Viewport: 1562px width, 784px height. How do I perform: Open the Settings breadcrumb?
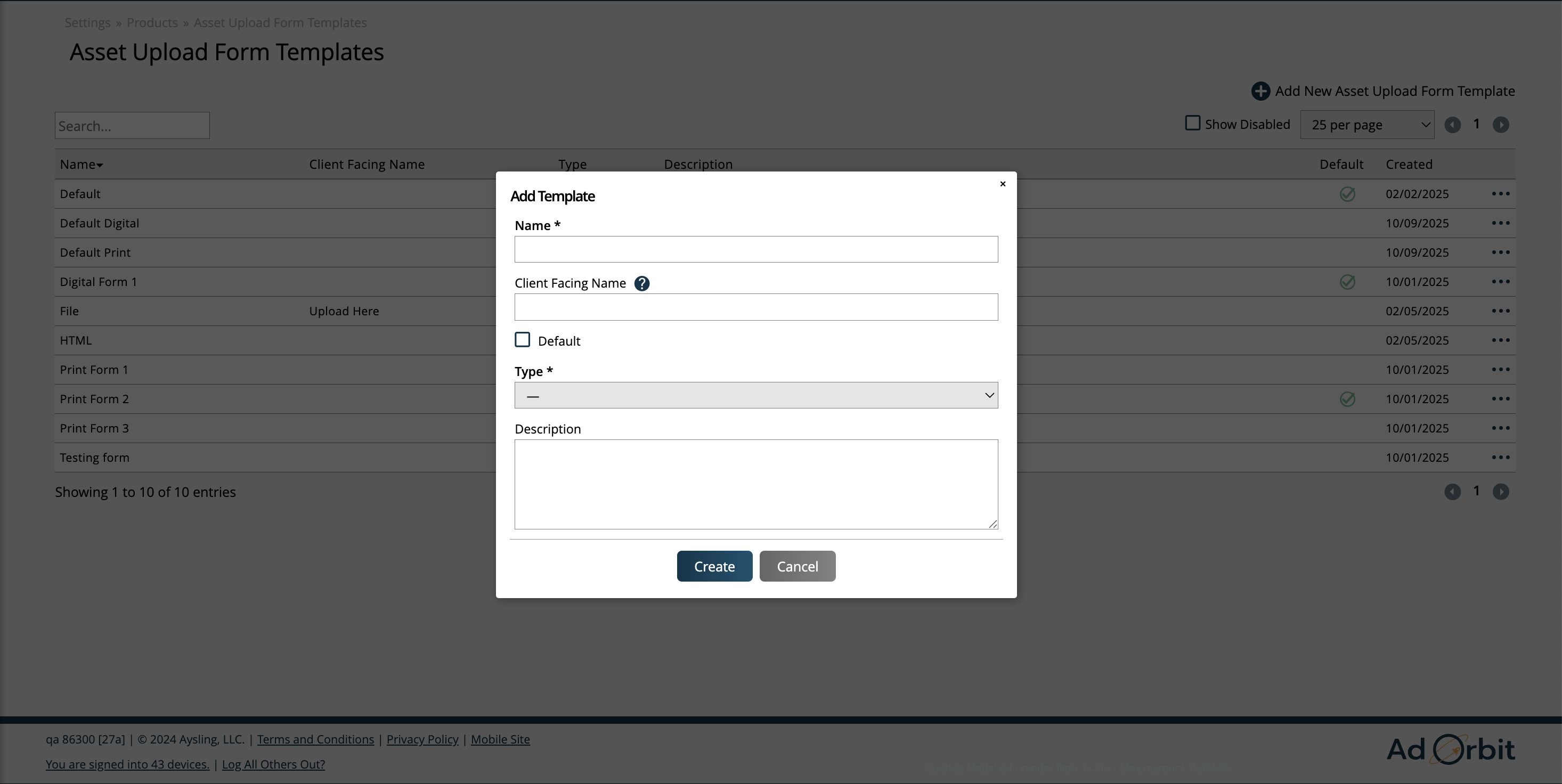87,22
